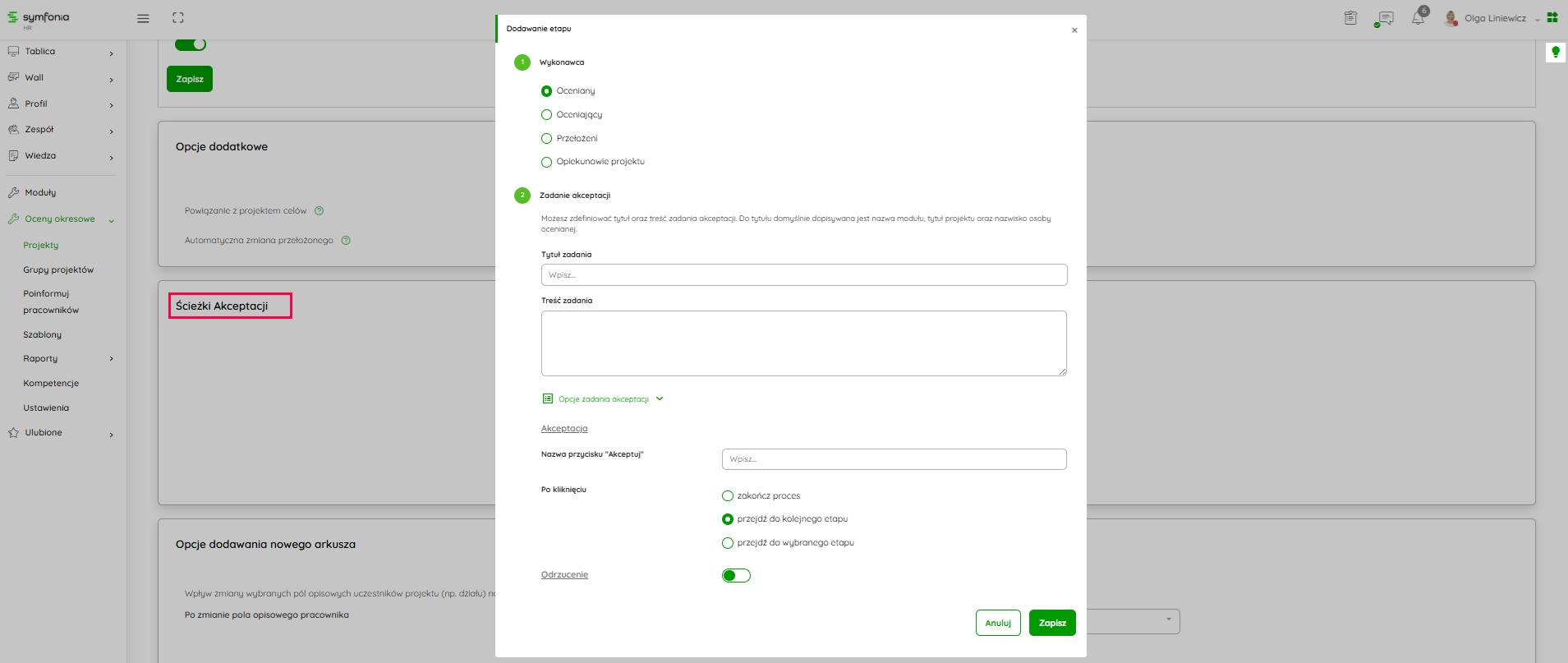Open the green app switcher grid icon
This screenshot has height=663, width=1568.
1552,17
